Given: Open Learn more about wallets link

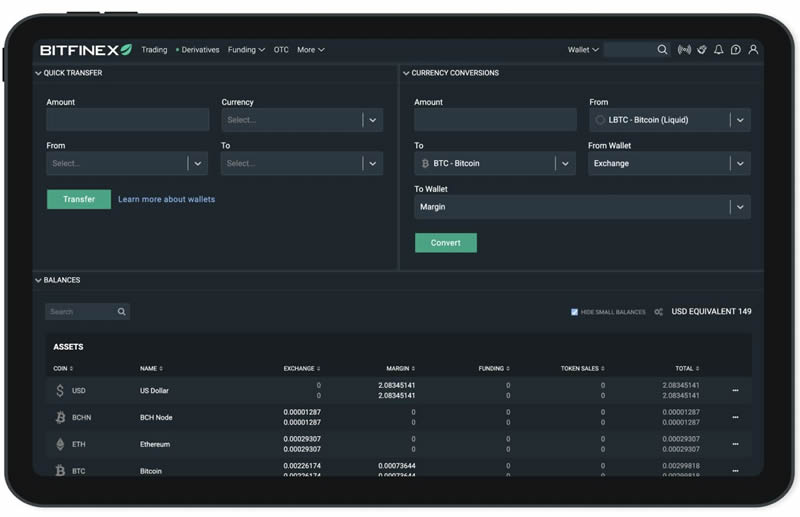Looking at the screenshot, I should point(166,199).
